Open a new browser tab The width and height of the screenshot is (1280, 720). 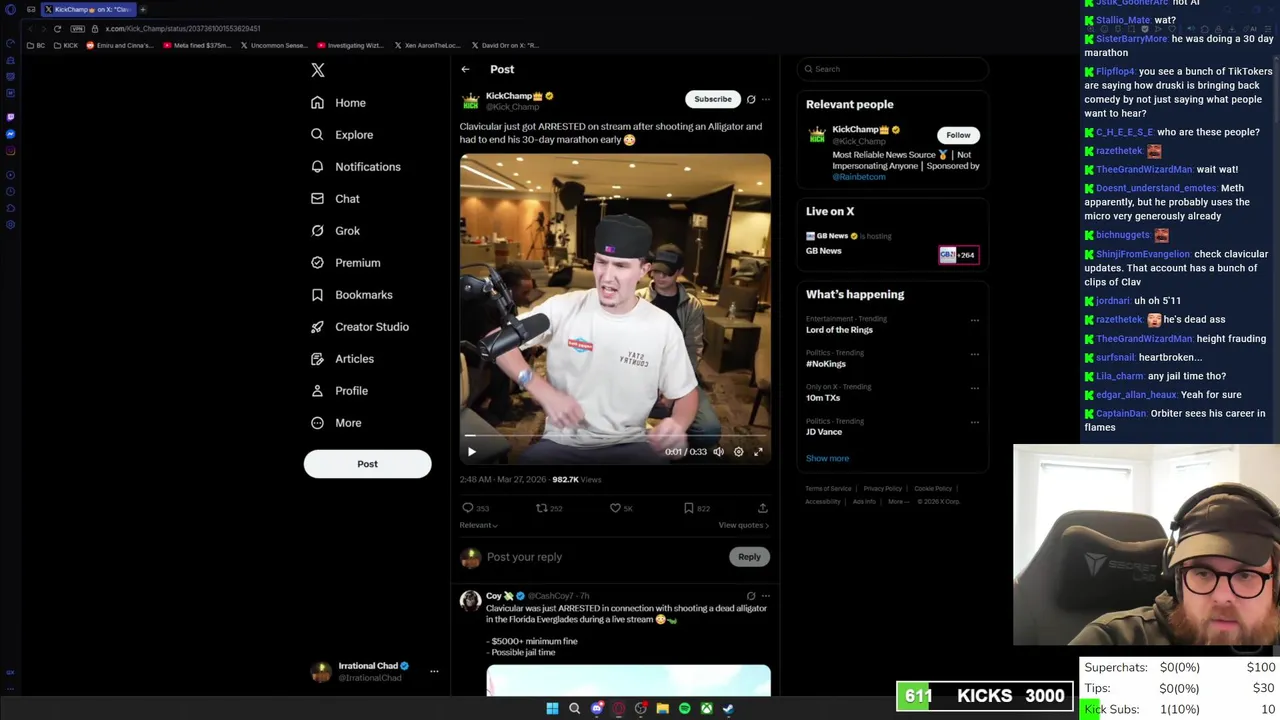[x=142, y=9]
